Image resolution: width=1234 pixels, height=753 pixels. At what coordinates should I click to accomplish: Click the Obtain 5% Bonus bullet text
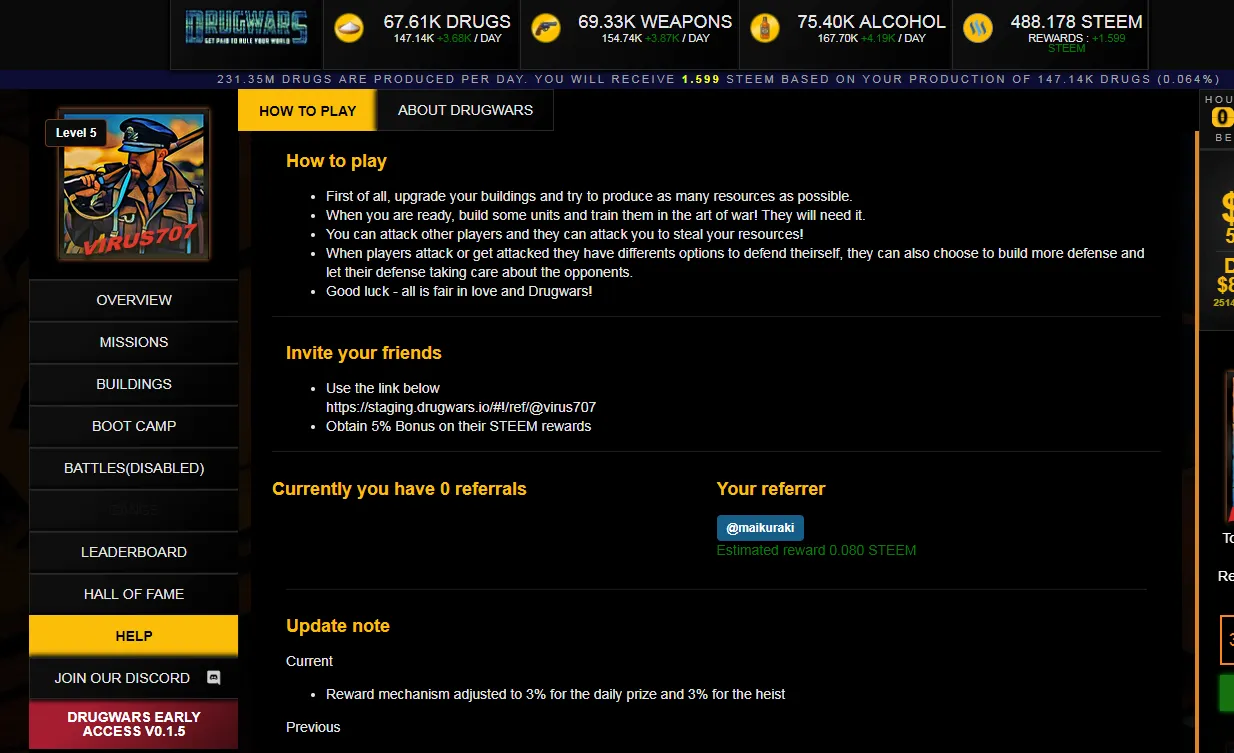click(458, 426)
